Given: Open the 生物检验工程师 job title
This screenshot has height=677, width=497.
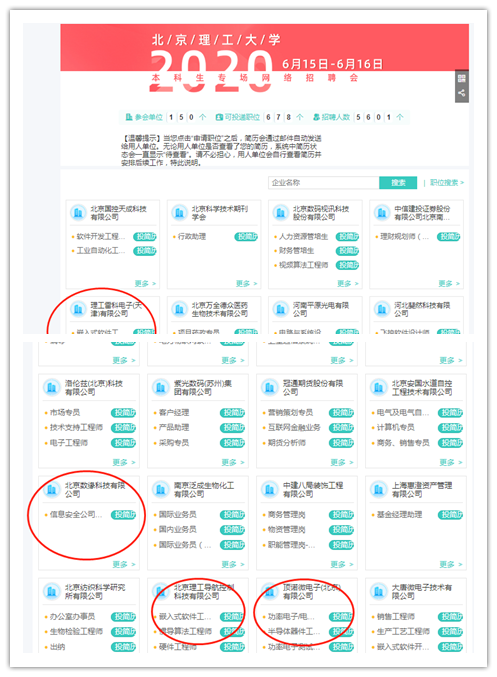Looking at the screenshot, I should [76, 632].
